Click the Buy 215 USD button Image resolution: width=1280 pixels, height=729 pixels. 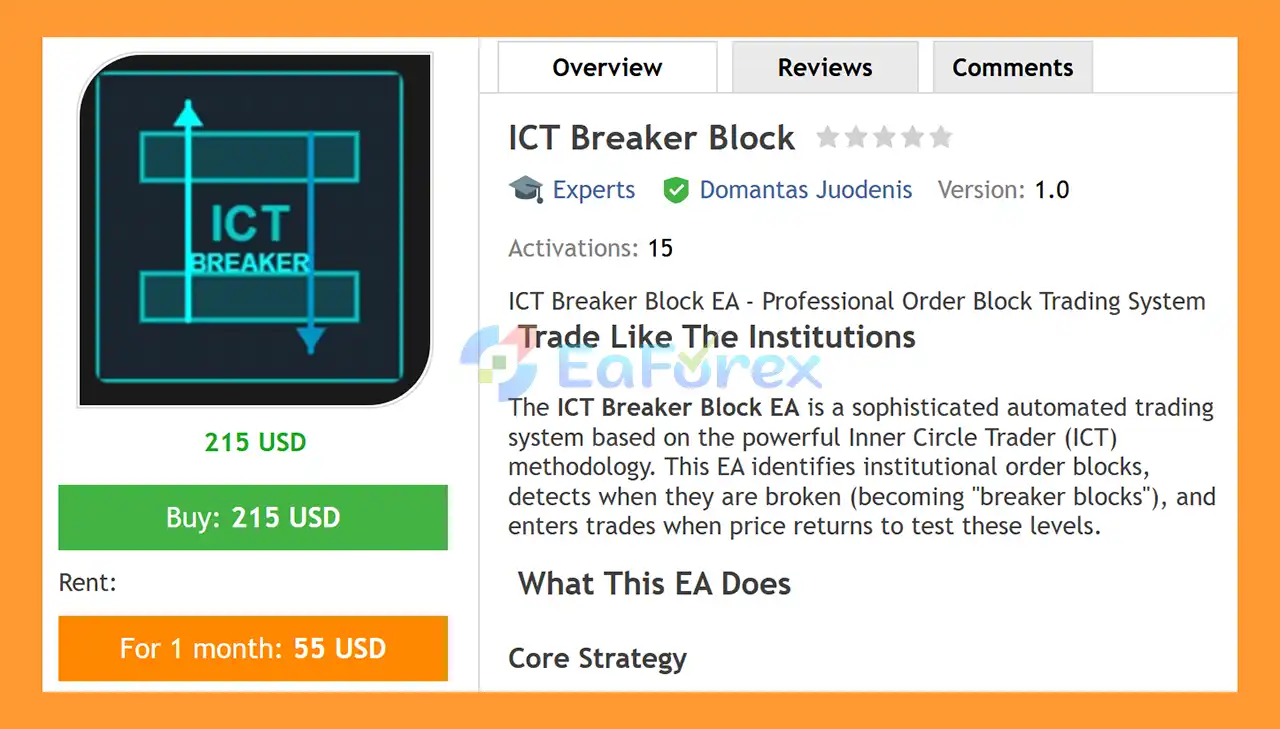[x=253, y=517]
